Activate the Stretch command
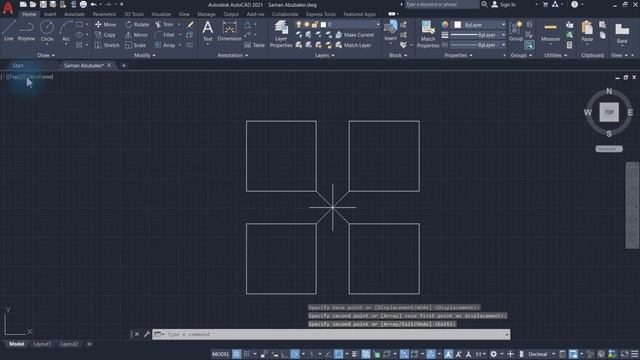640x360 pixels. 107,45
